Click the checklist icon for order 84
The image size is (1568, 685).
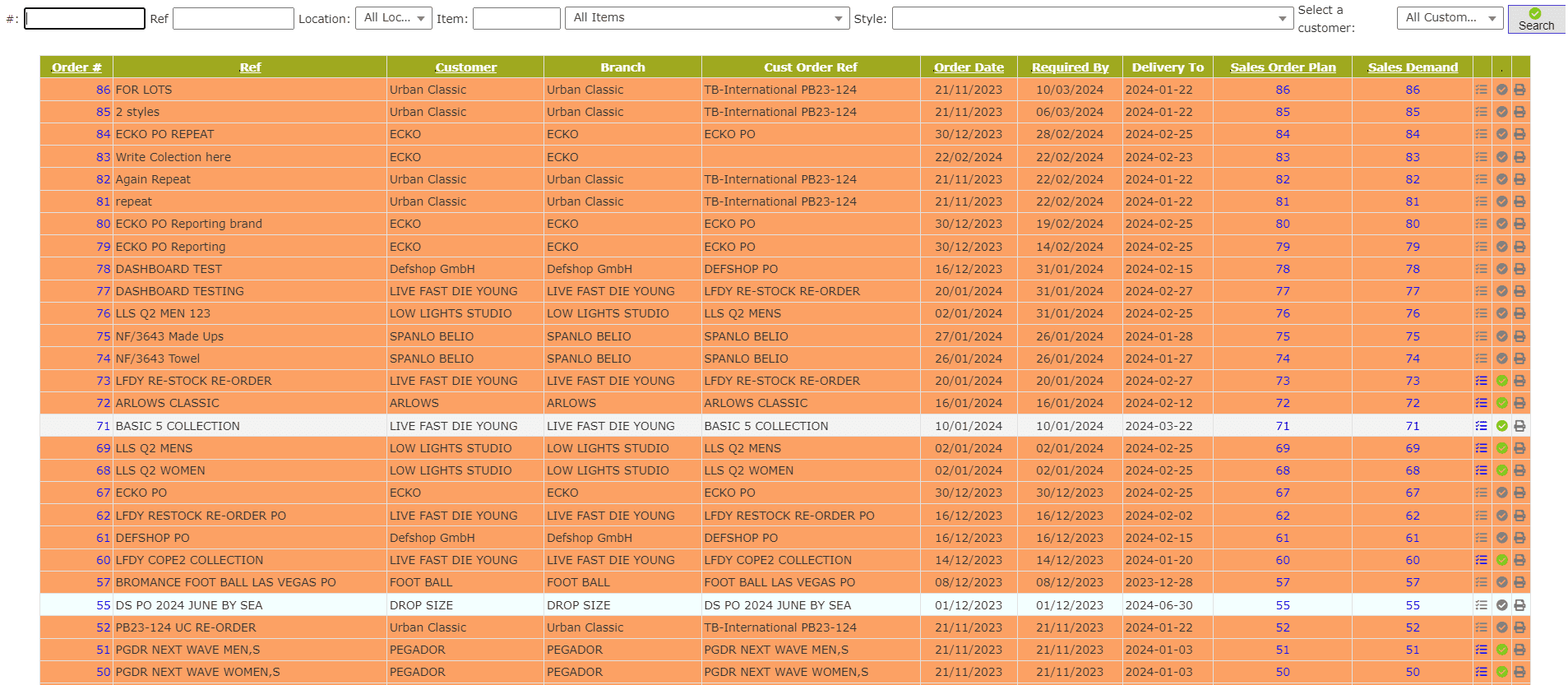(1481, 134)
